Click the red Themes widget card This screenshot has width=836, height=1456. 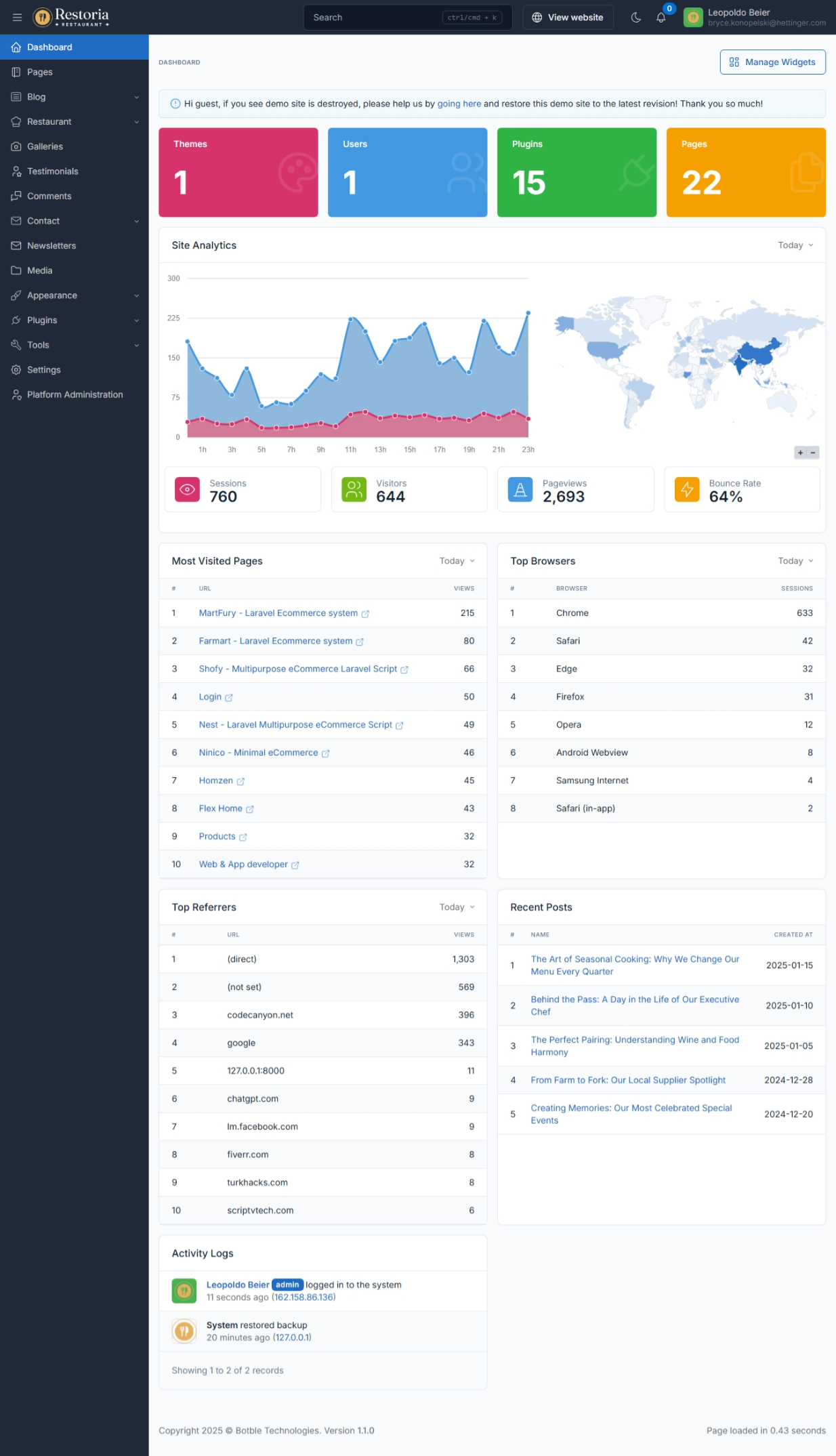coord(238,172)
